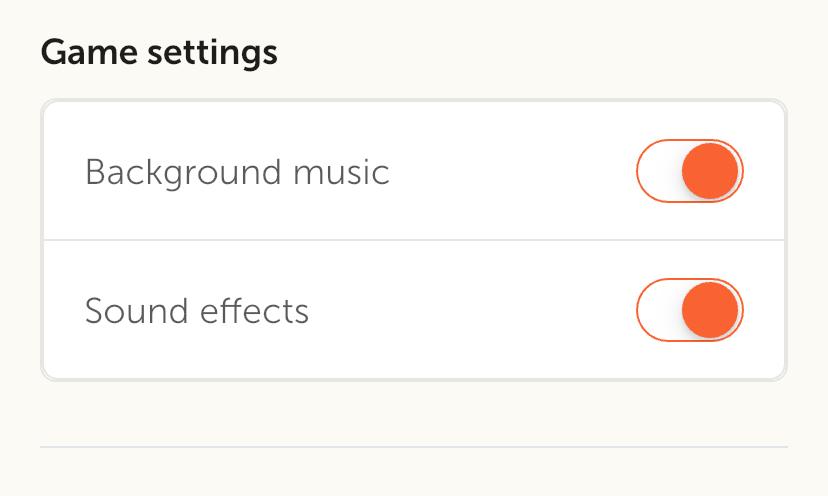Image resolution: width=828 pixels, height=496 pixels.
Task: Click the Game settings heading
Action: 159,52
